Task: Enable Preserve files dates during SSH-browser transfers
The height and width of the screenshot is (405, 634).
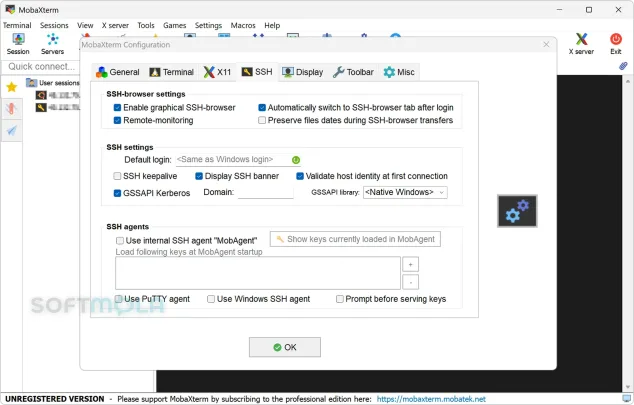Action: point(262,120)
